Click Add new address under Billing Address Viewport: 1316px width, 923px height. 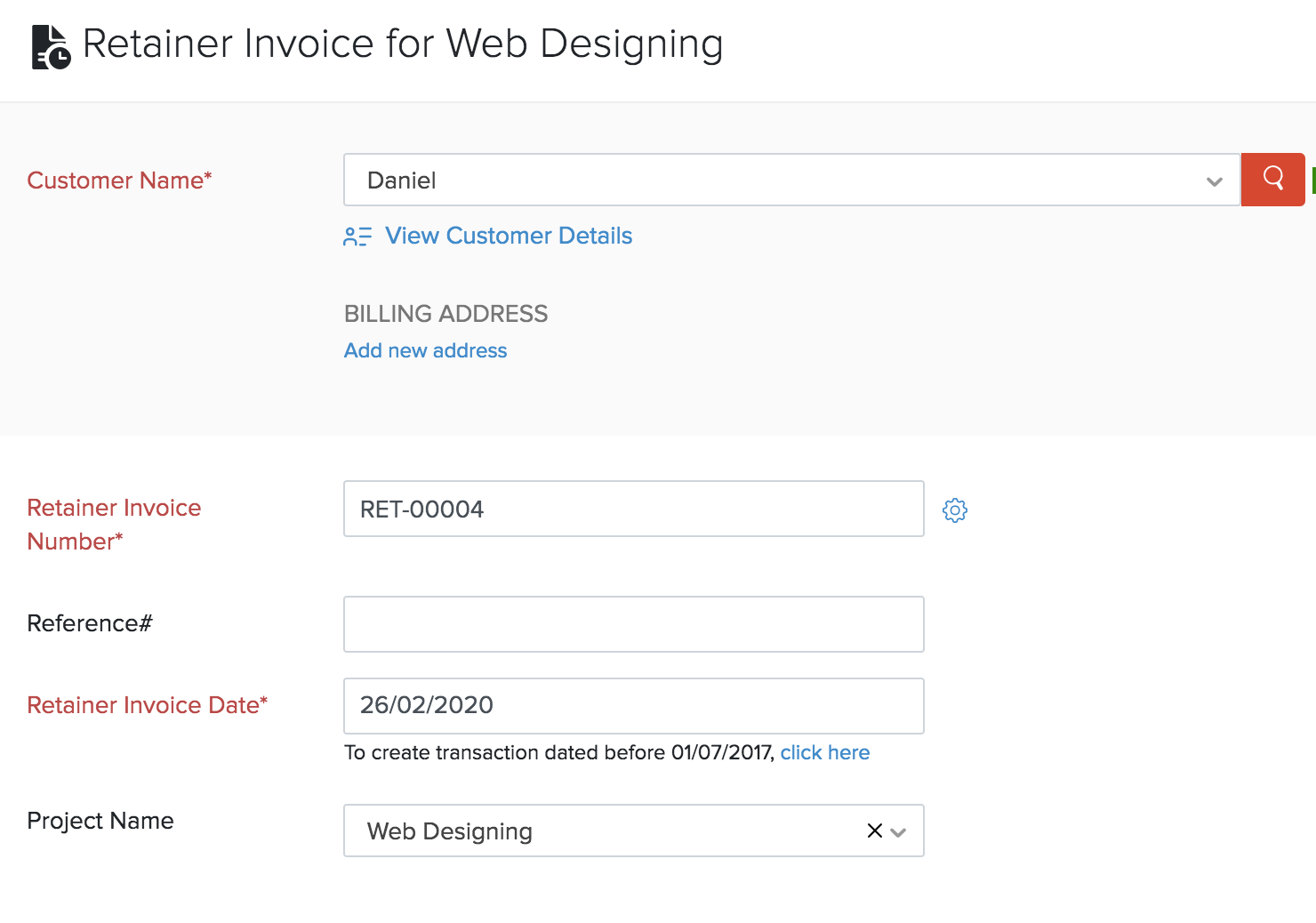tap(425, 350)
